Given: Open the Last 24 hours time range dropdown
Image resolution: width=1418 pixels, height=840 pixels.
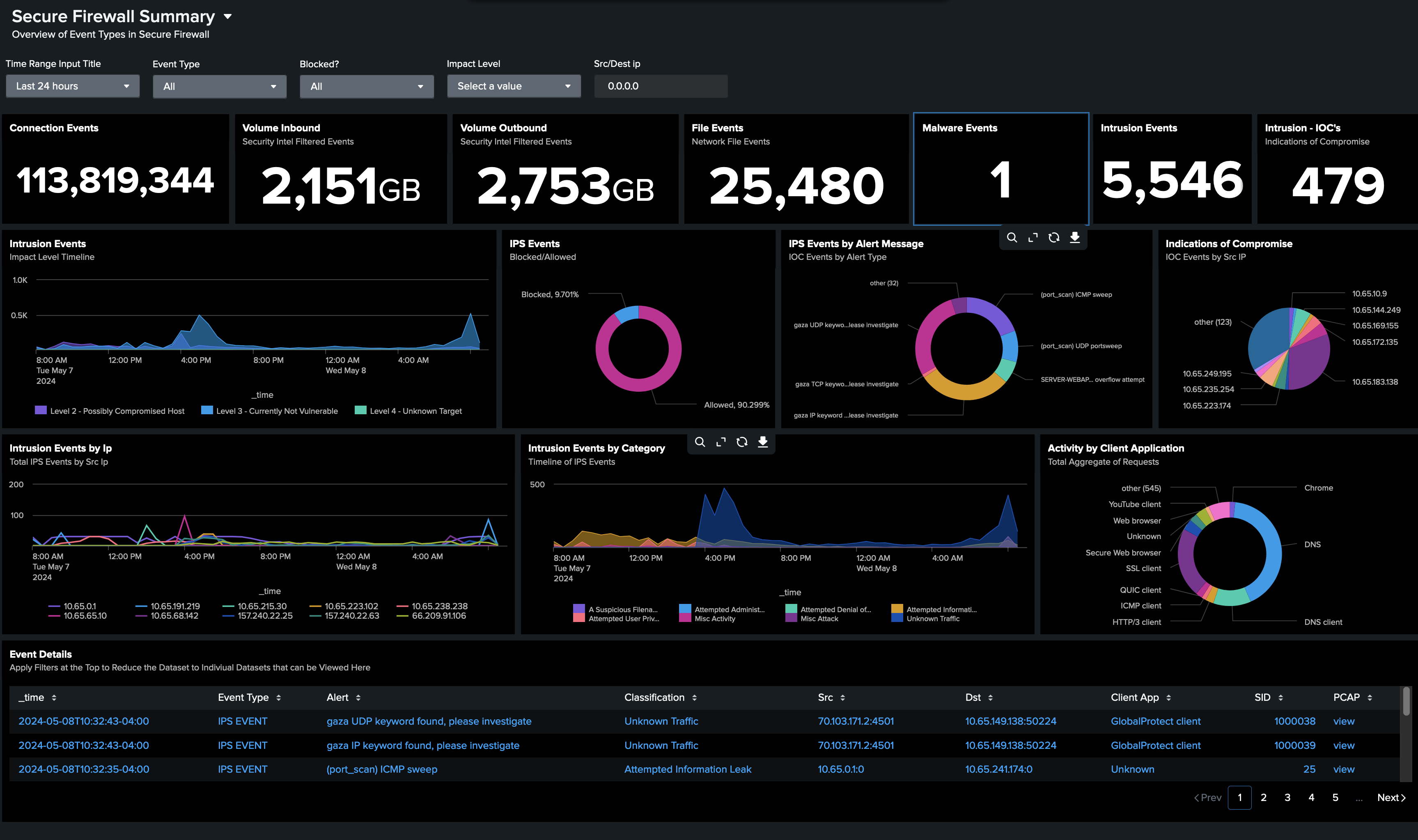Looking at the screenshot, I should click(x=72, y=86).
